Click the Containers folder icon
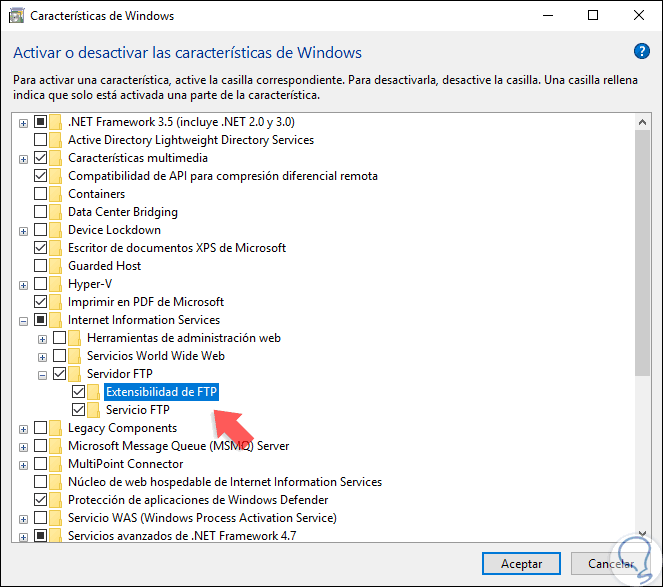This screenshot has width=663, height=587. pyautogui.click(x=57, y=194)
